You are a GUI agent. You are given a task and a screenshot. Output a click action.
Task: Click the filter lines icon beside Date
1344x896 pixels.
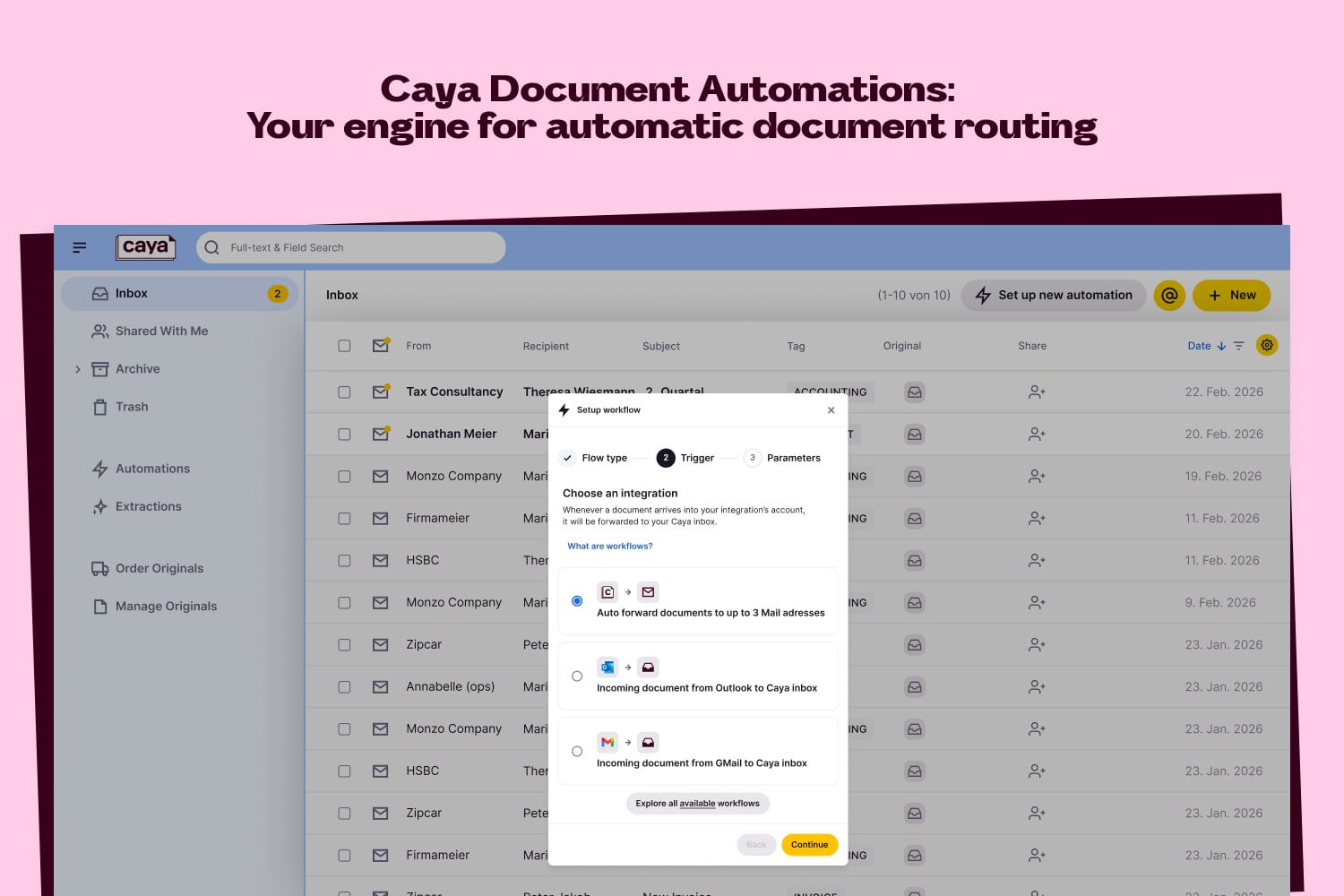(1239, 346)
